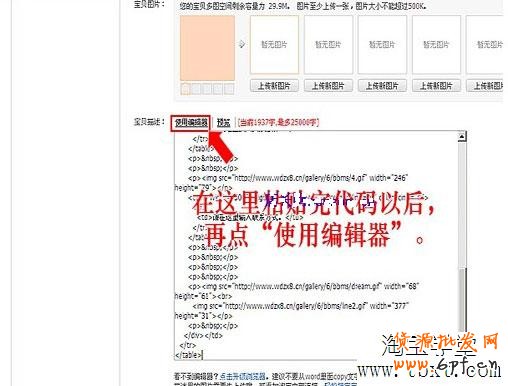Screen dimensions: 508x386
Task: Click the first 暂无图片 image placeholder
Action: tap(274, 44)
